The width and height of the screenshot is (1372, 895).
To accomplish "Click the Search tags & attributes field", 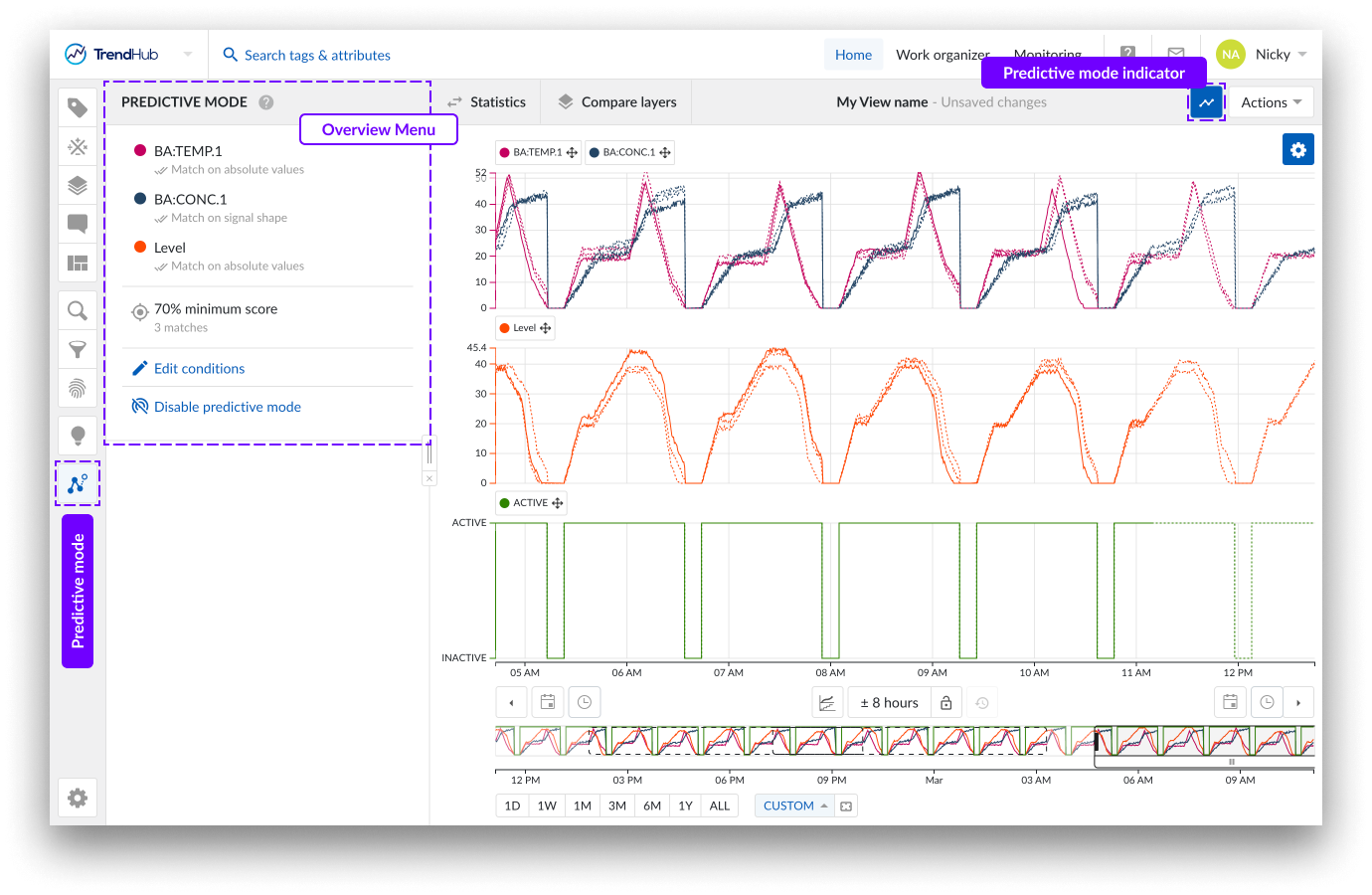I will (317, 56).
